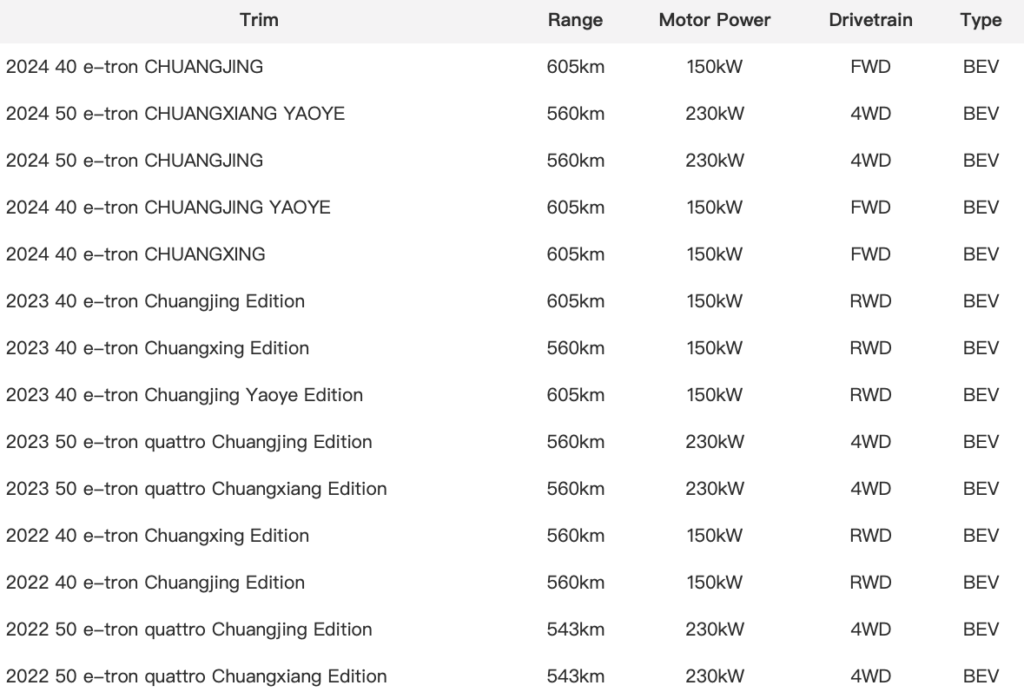Click the Trim column header
The image size is (1024, 692).
[x=259, y=20]
